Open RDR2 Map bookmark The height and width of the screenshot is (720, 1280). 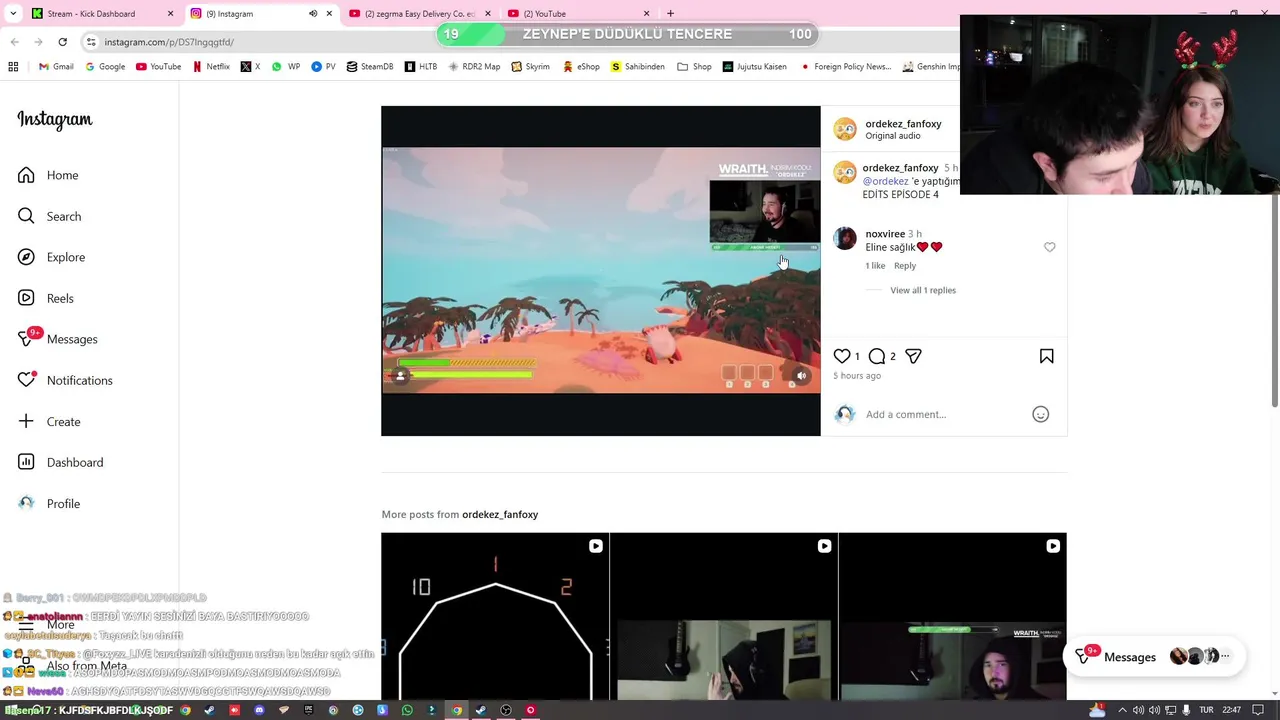pos(474,67)
